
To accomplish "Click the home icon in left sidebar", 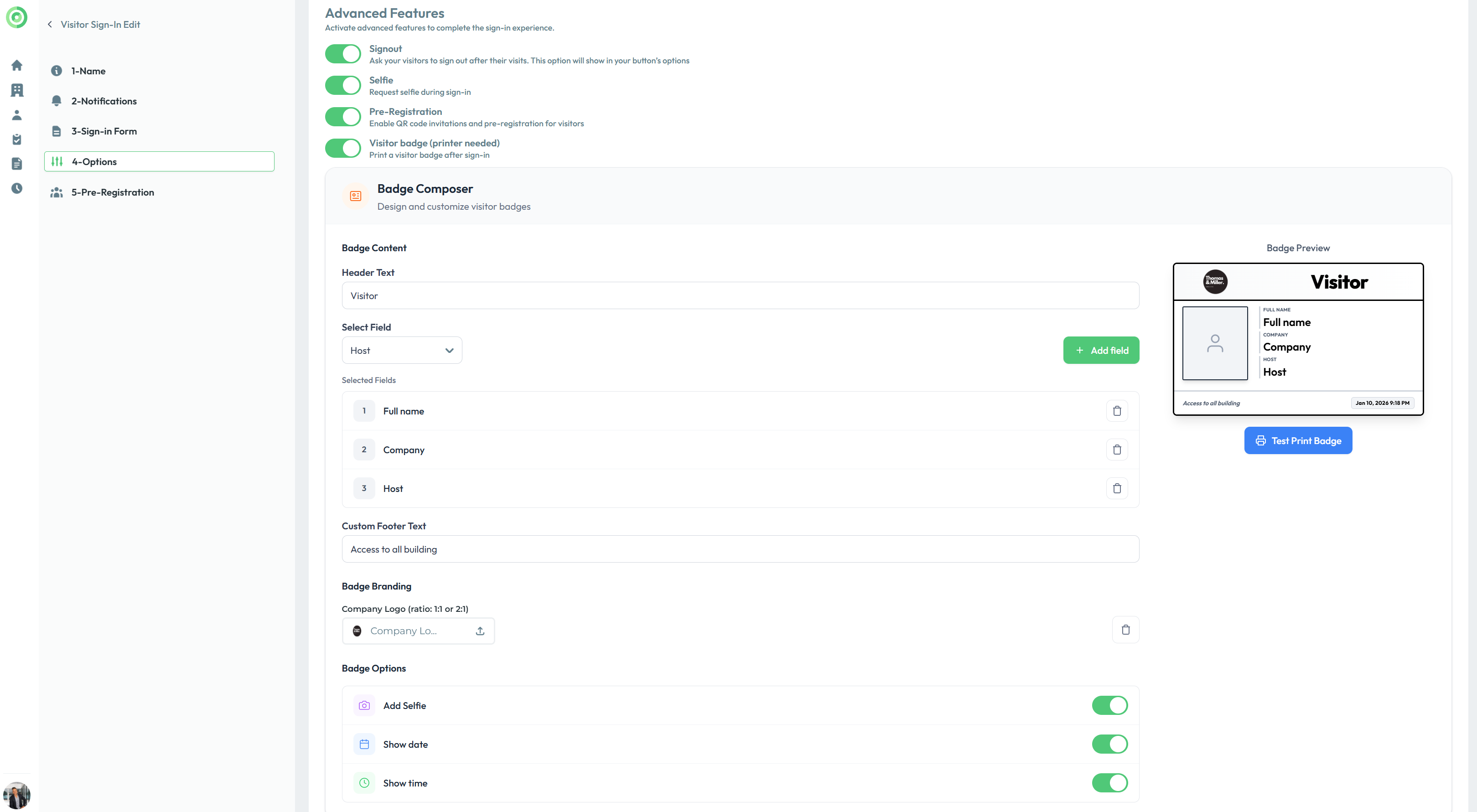I will 16,65.
